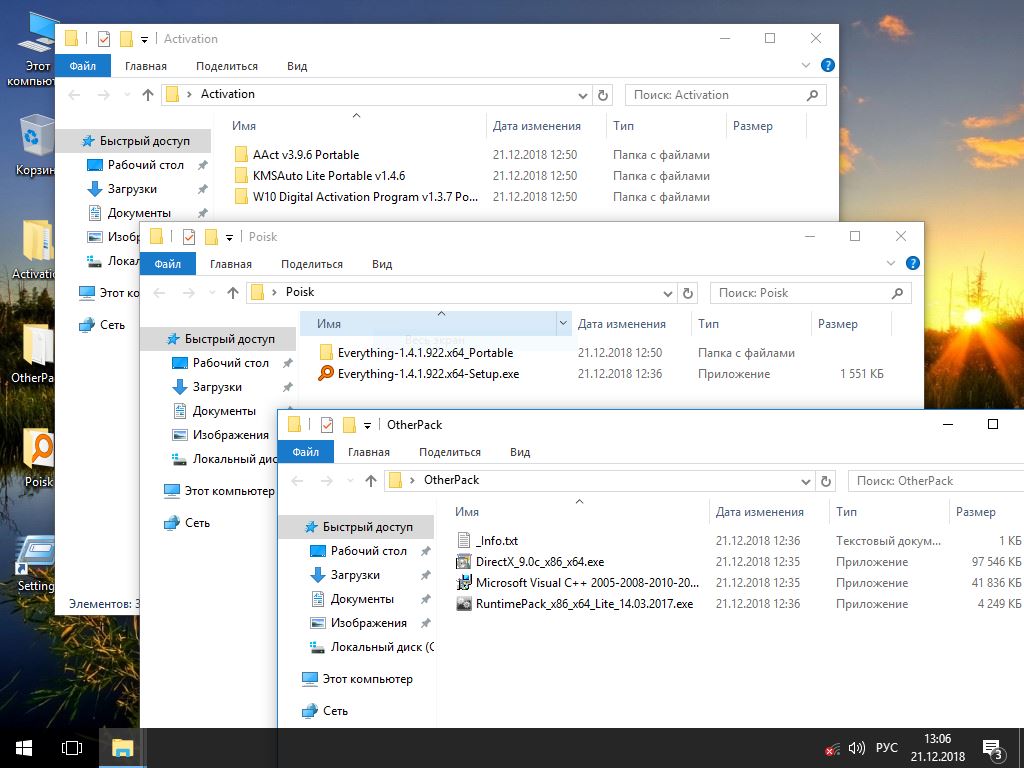The image size is (1024, 768).
Task: Click the taskbar clock showing 13:06
Action: click(x=938, y=748)
